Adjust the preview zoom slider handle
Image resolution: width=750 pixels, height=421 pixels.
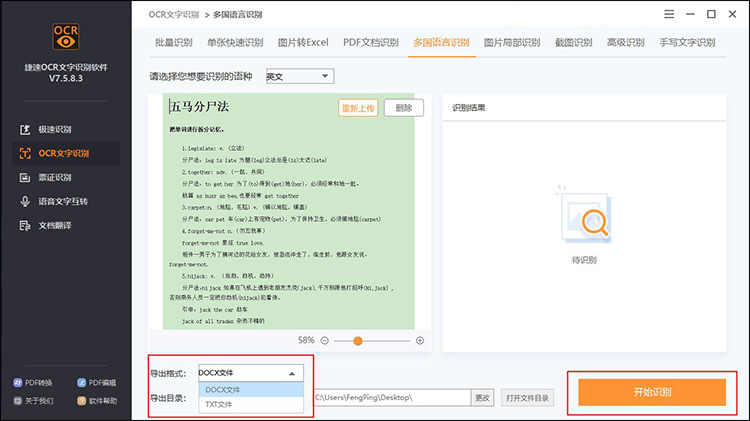click(x=358, y=341)
